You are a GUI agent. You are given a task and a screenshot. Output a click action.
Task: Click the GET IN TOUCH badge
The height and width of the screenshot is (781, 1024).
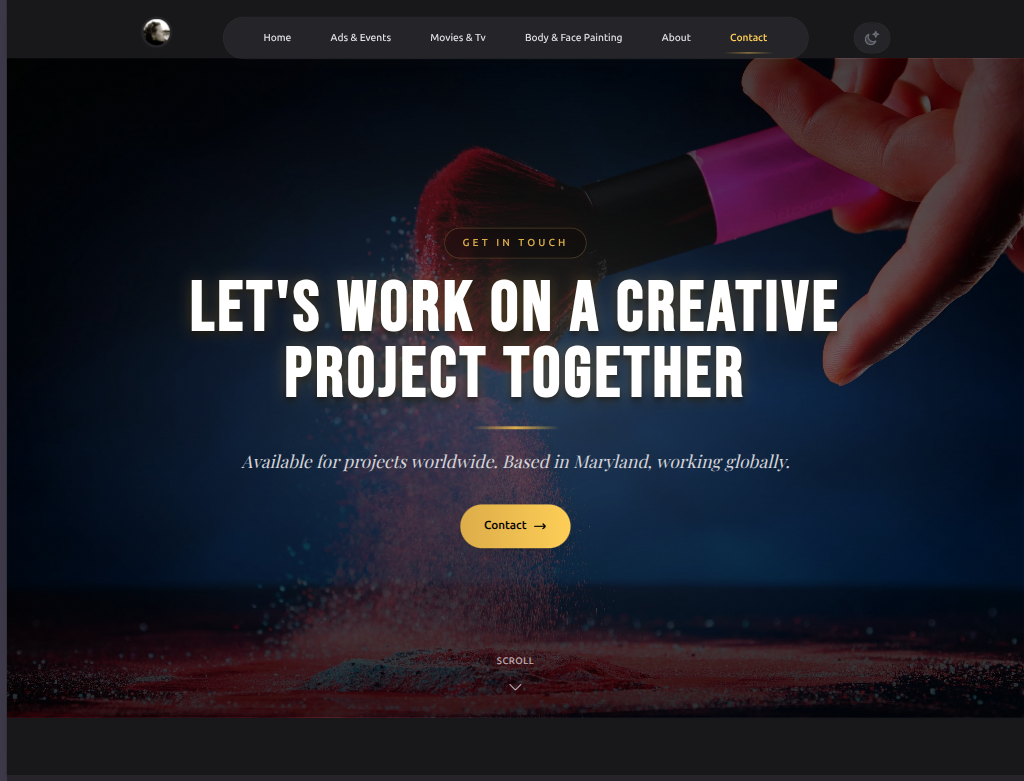point(515,243)
